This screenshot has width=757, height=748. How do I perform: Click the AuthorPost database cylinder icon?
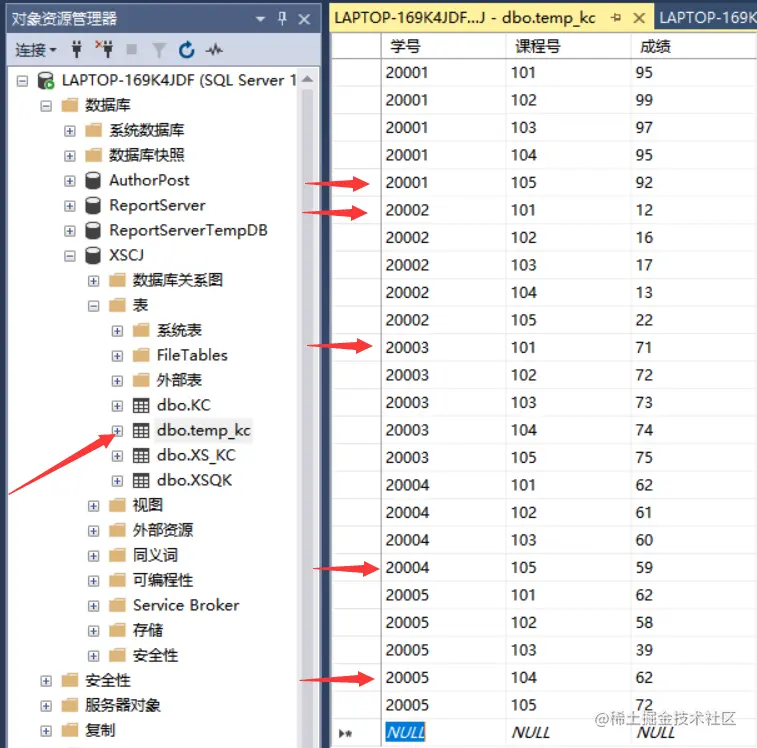(93, 181)
